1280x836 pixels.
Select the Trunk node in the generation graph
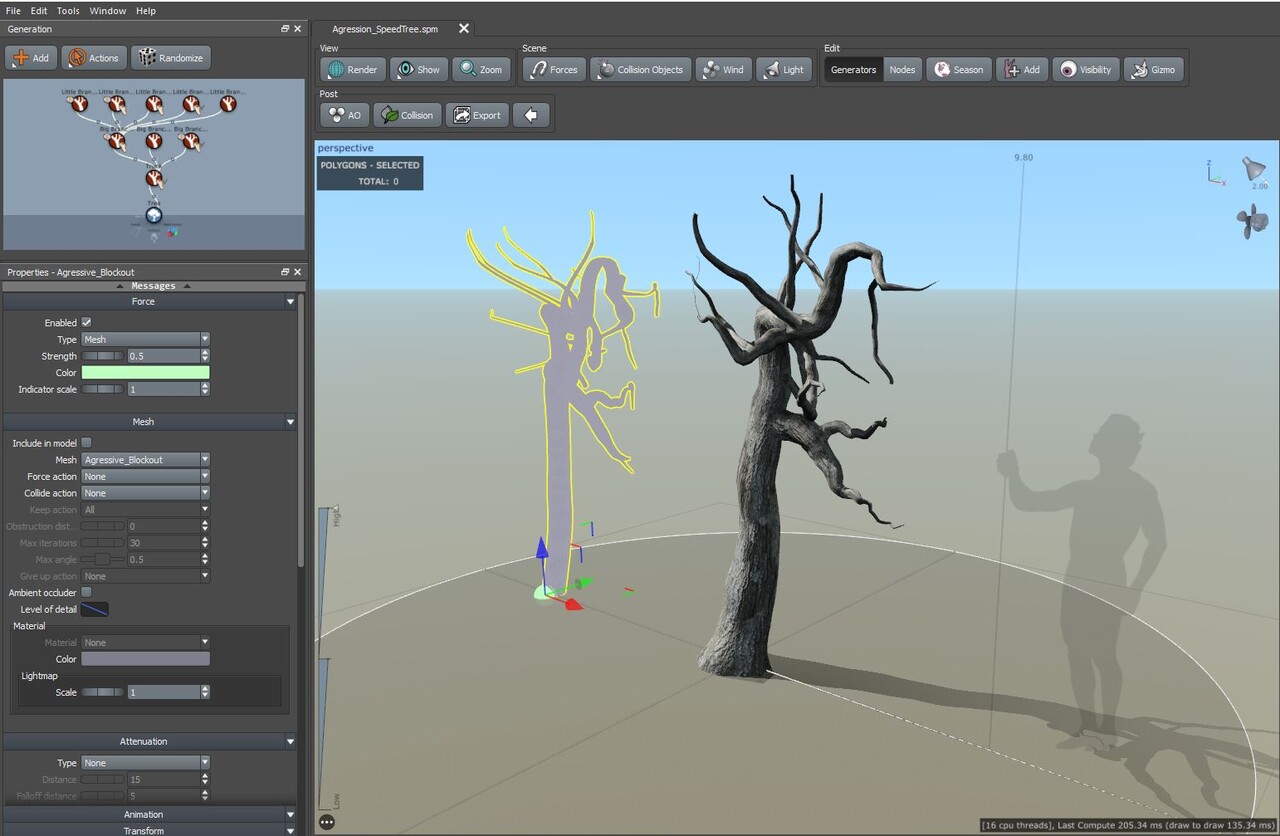click(x=154, y=178)
